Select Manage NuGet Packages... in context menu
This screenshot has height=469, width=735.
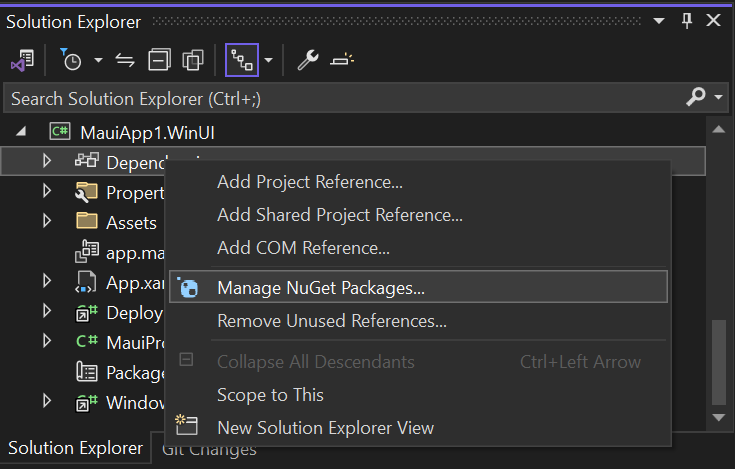tap(418, 287)
